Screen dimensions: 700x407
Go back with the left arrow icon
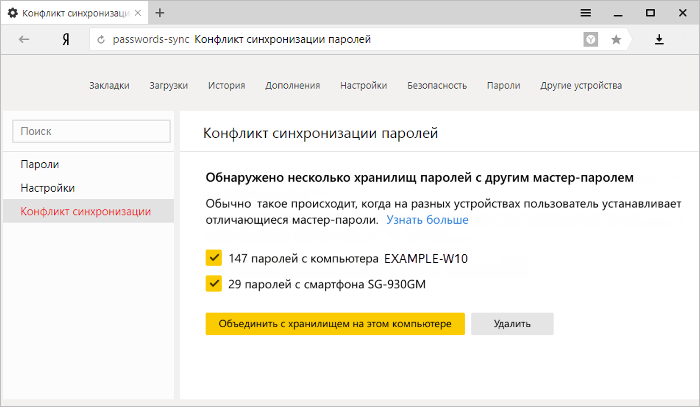(24, 40)
